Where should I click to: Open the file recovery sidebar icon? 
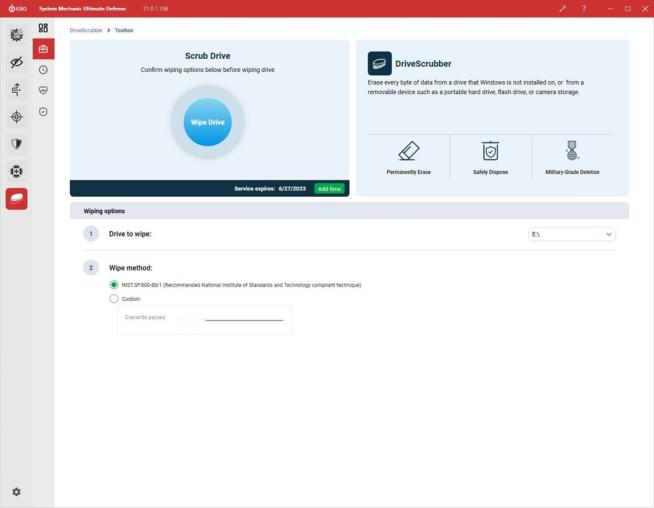point(17,90)
